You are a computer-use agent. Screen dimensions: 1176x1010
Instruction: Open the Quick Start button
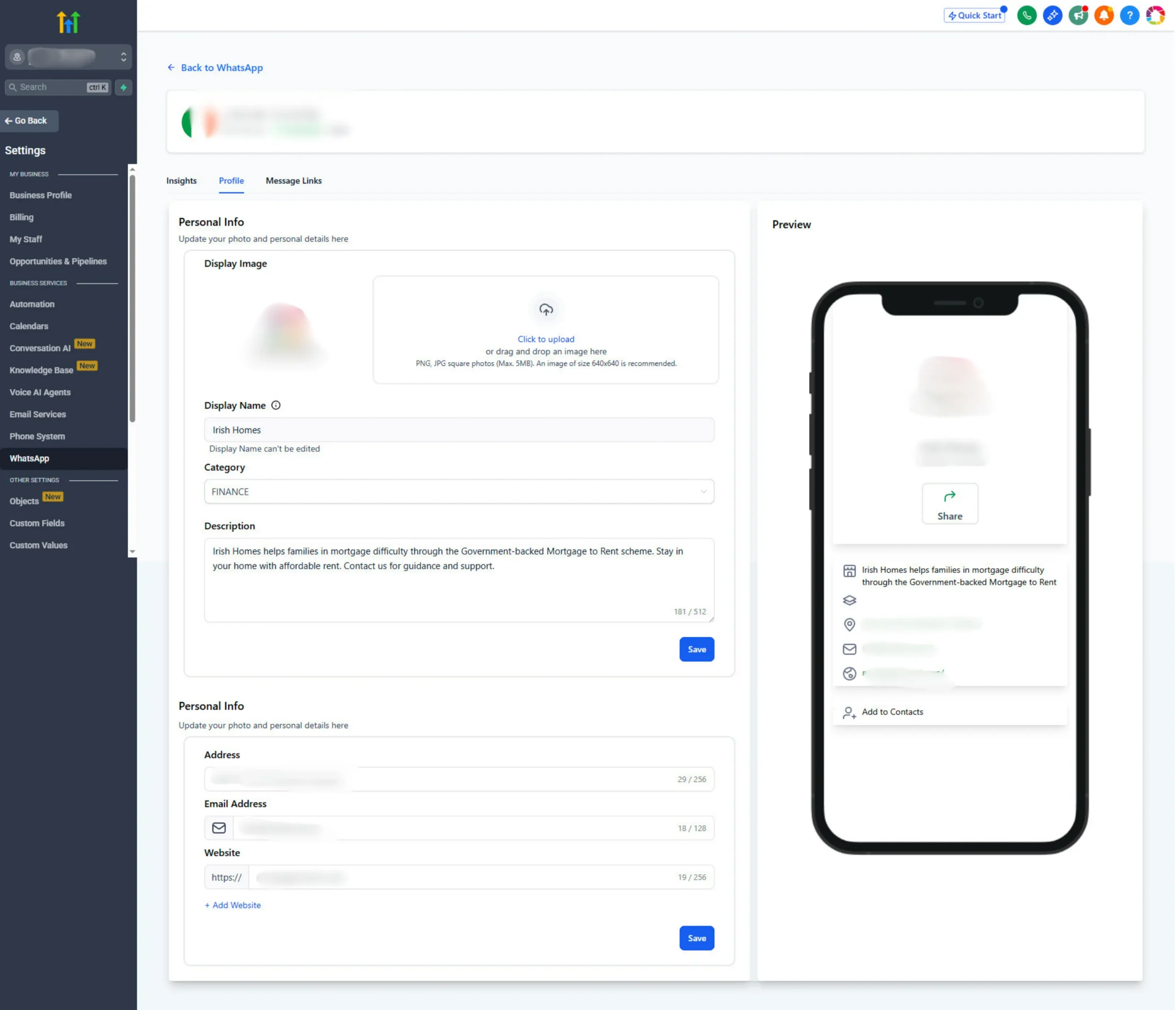[x=974, y=15]
